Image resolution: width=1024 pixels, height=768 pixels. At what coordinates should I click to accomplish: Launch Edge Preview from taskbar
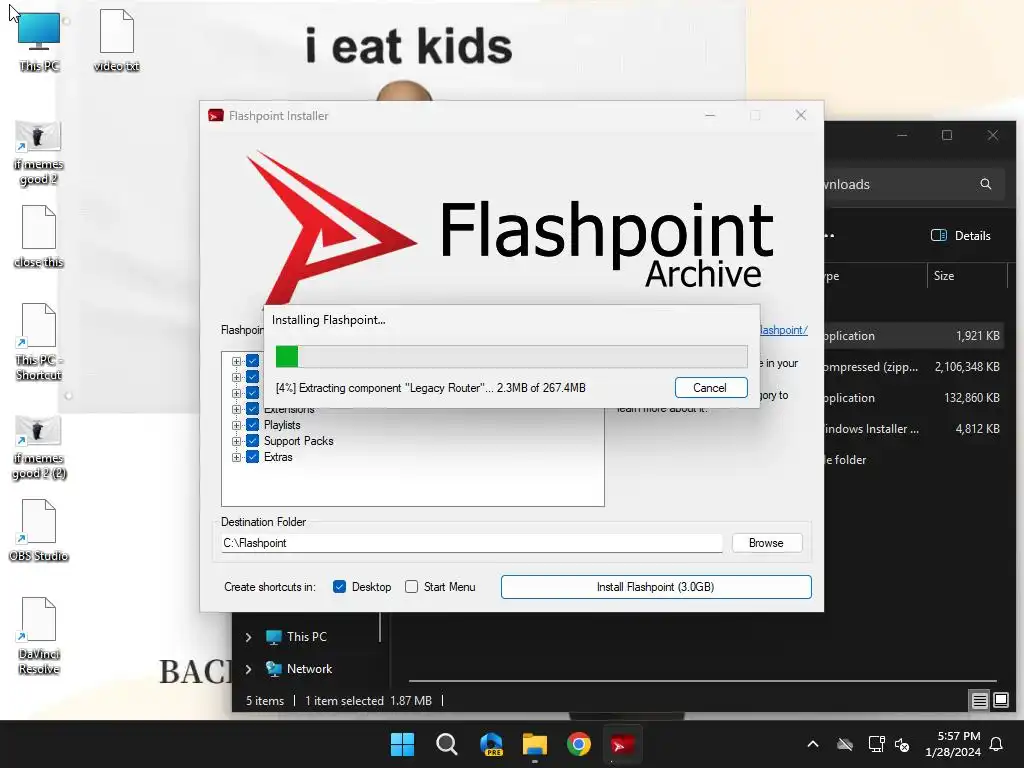(491, 744)
